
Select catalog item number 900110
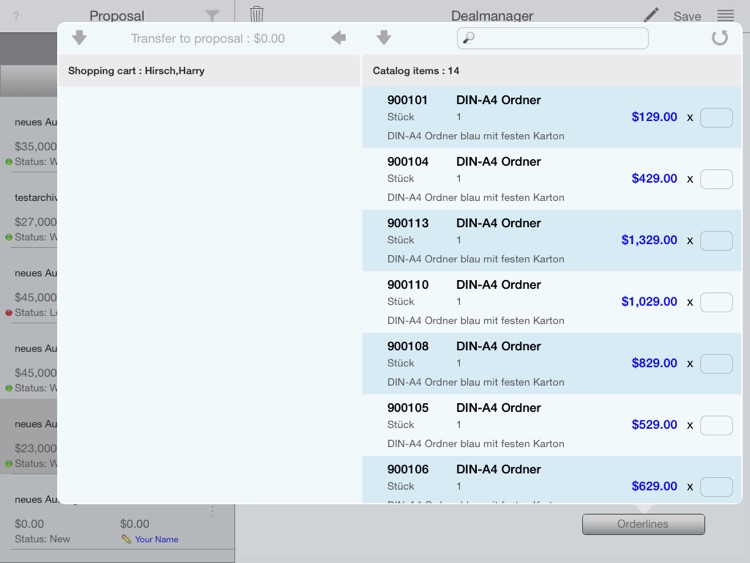(x=408, y=285)
